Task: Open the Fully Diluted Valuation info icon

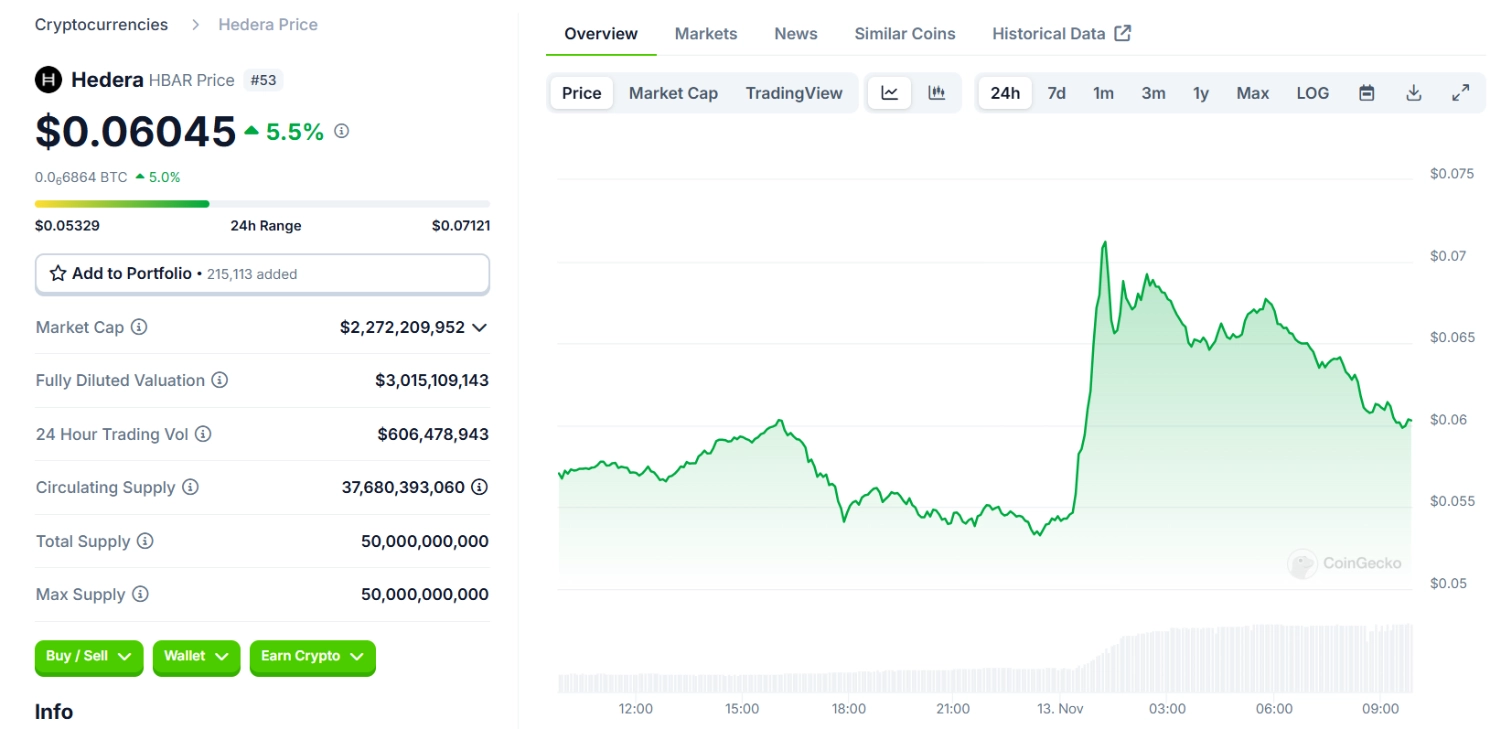Action: pyautogui.click(x=220, y=380)
